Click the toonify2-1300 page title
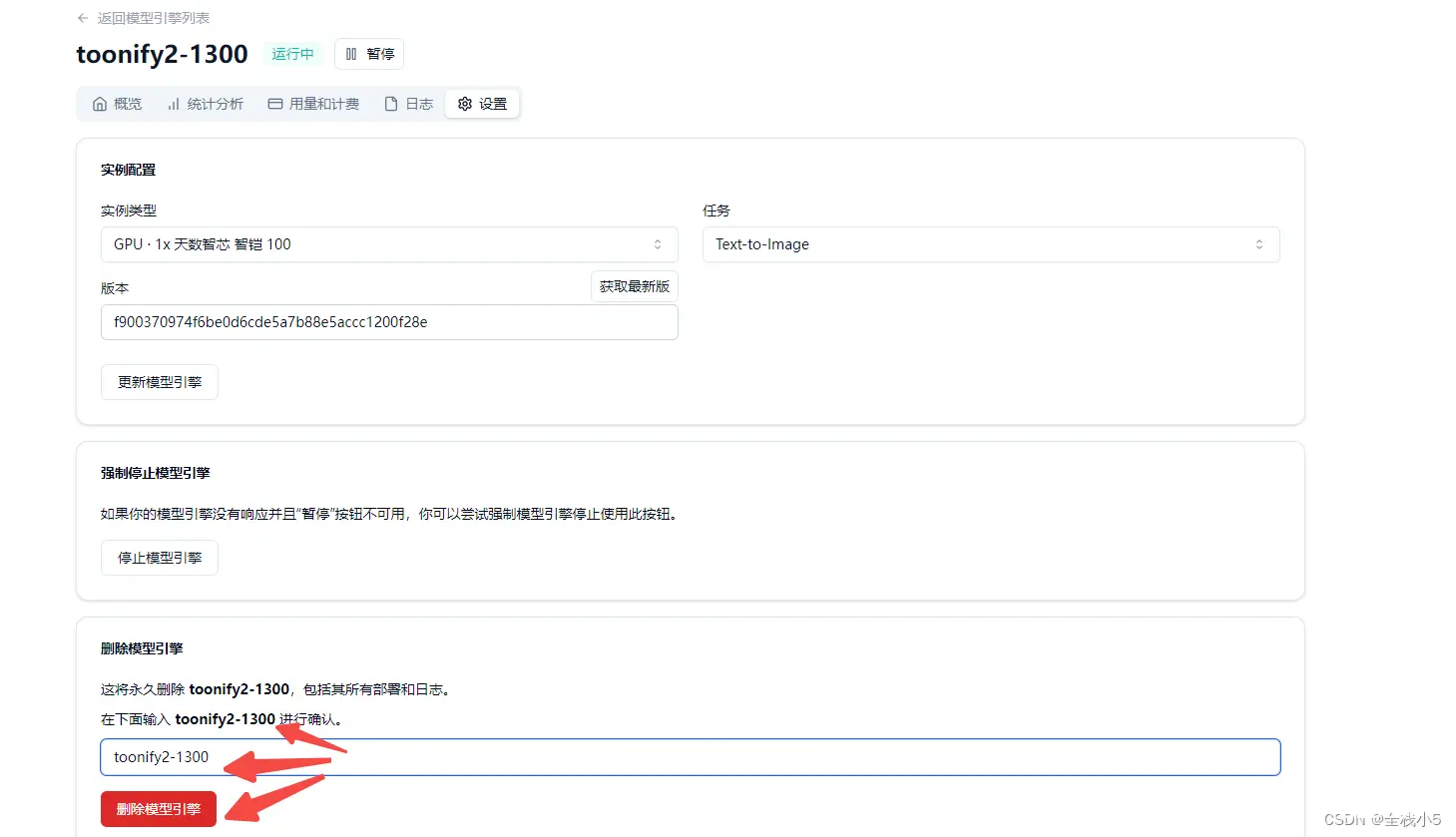 (x=162, y=54)
